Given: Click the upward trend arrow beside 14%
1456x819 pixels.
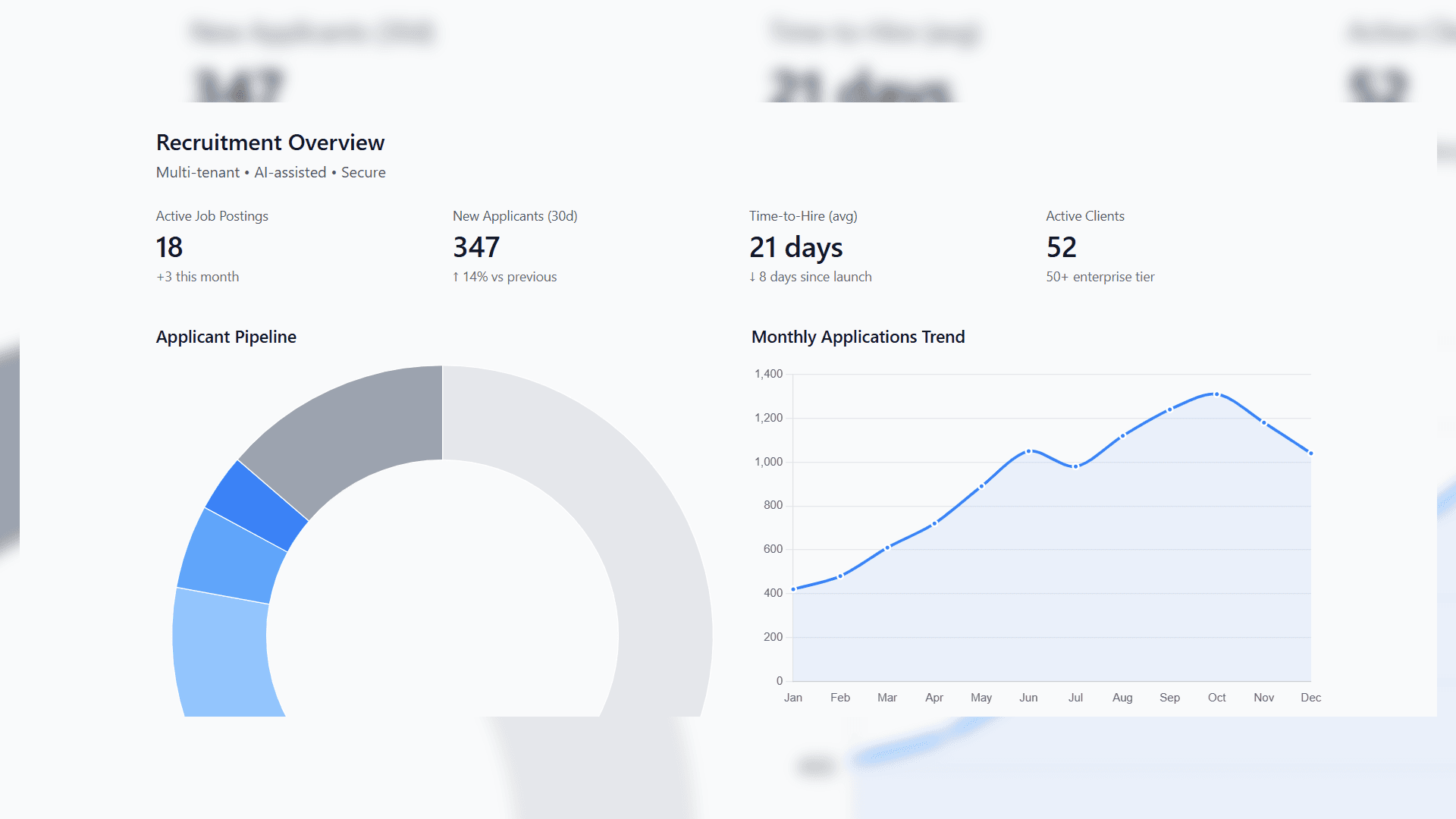Looking at the screenshot, I should tap(456, 277).
